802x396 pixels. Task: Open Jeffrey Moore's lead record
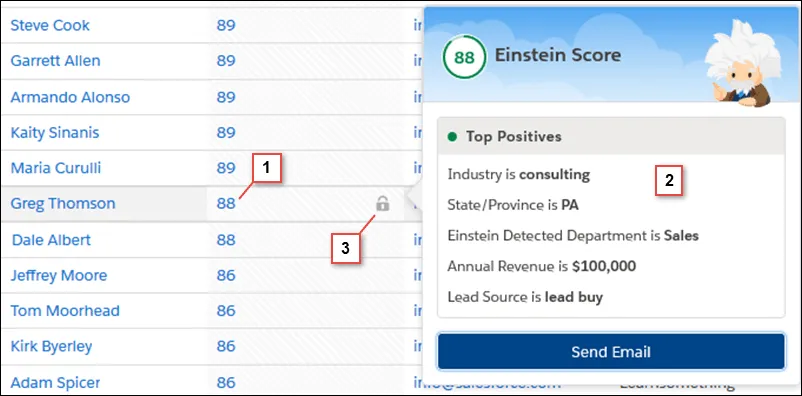[x=59, y=275]
